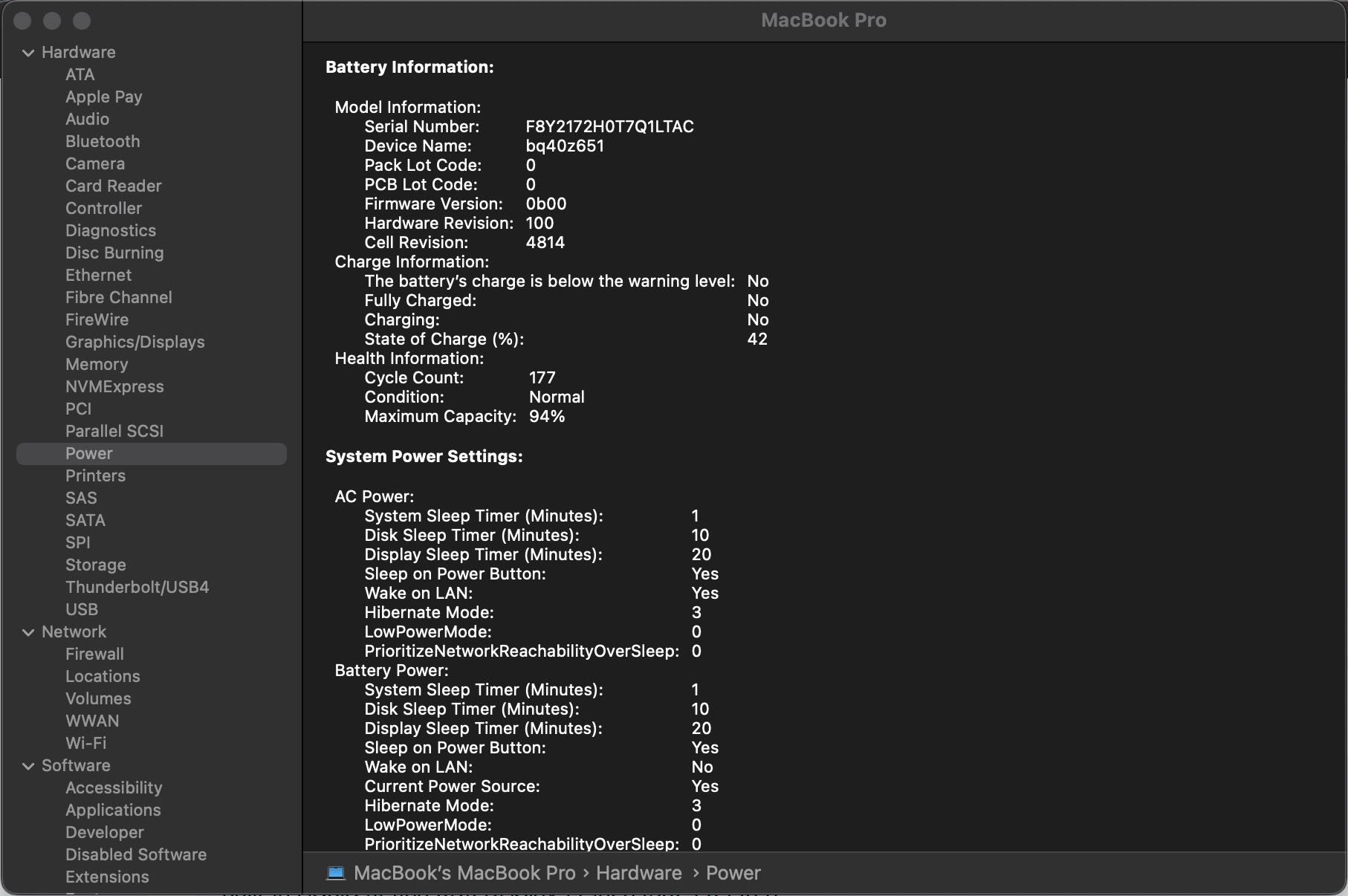Image resolution: width=1348 pixels, height=896 pixels.
Task: Select Extensions under Software
Action: 107,877
